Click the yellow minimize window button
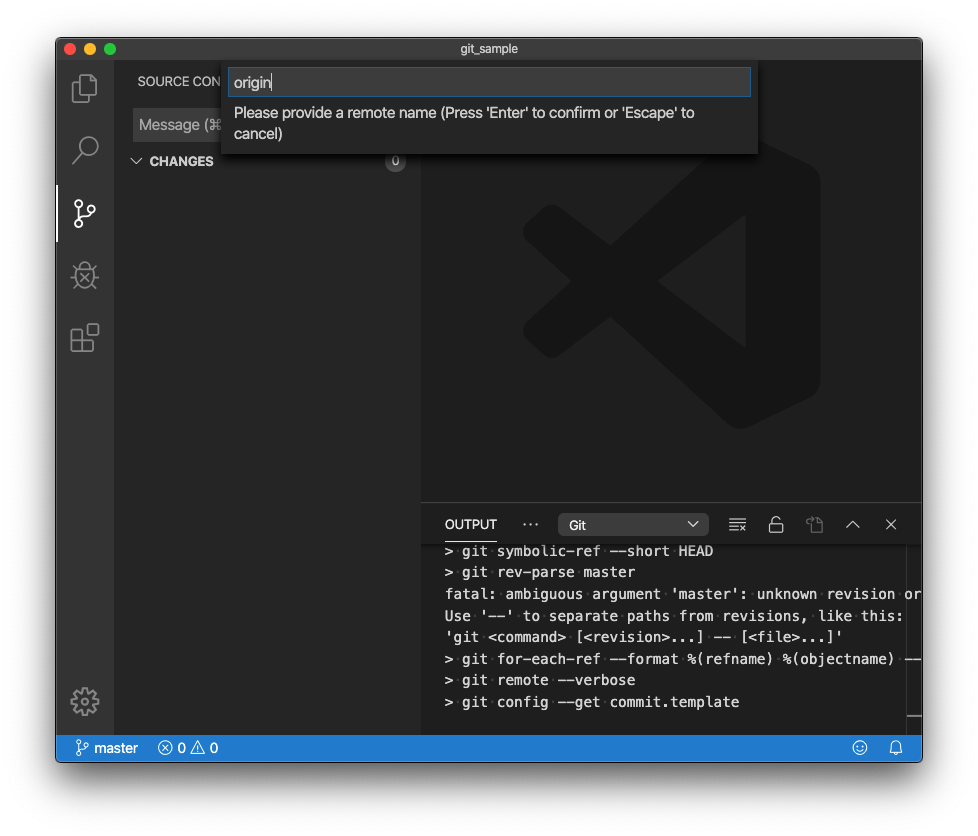 90,49
